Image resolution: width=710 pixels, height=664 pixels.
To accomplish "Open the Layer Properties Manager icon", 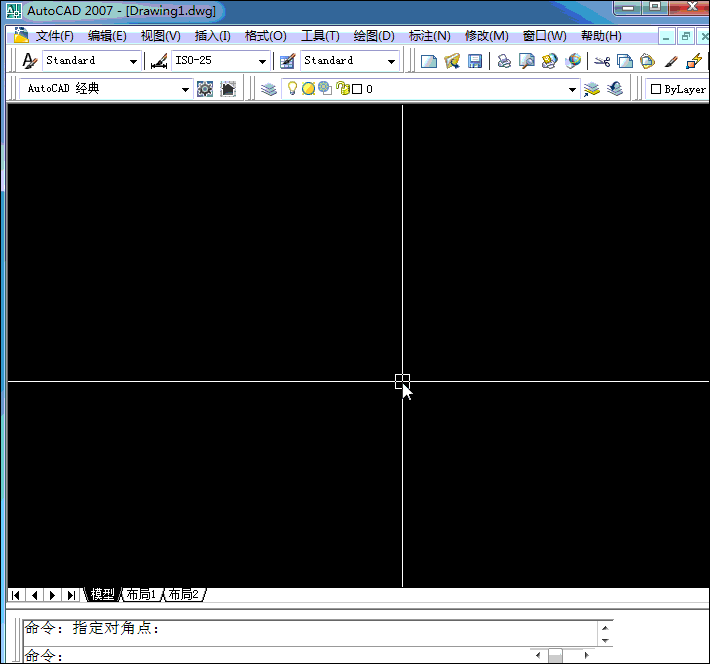I will (x=269, y=89).
